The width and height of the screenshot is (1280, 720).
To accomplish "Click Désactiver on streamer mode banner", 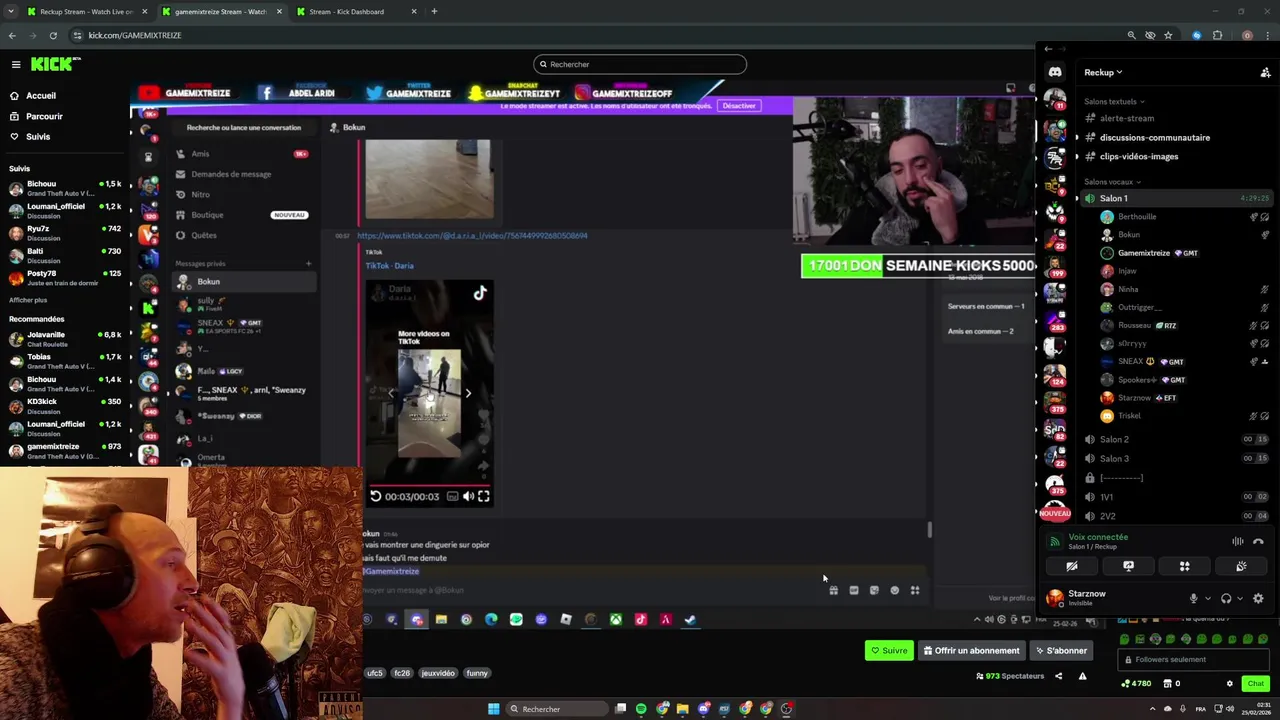I will point(739,106).
